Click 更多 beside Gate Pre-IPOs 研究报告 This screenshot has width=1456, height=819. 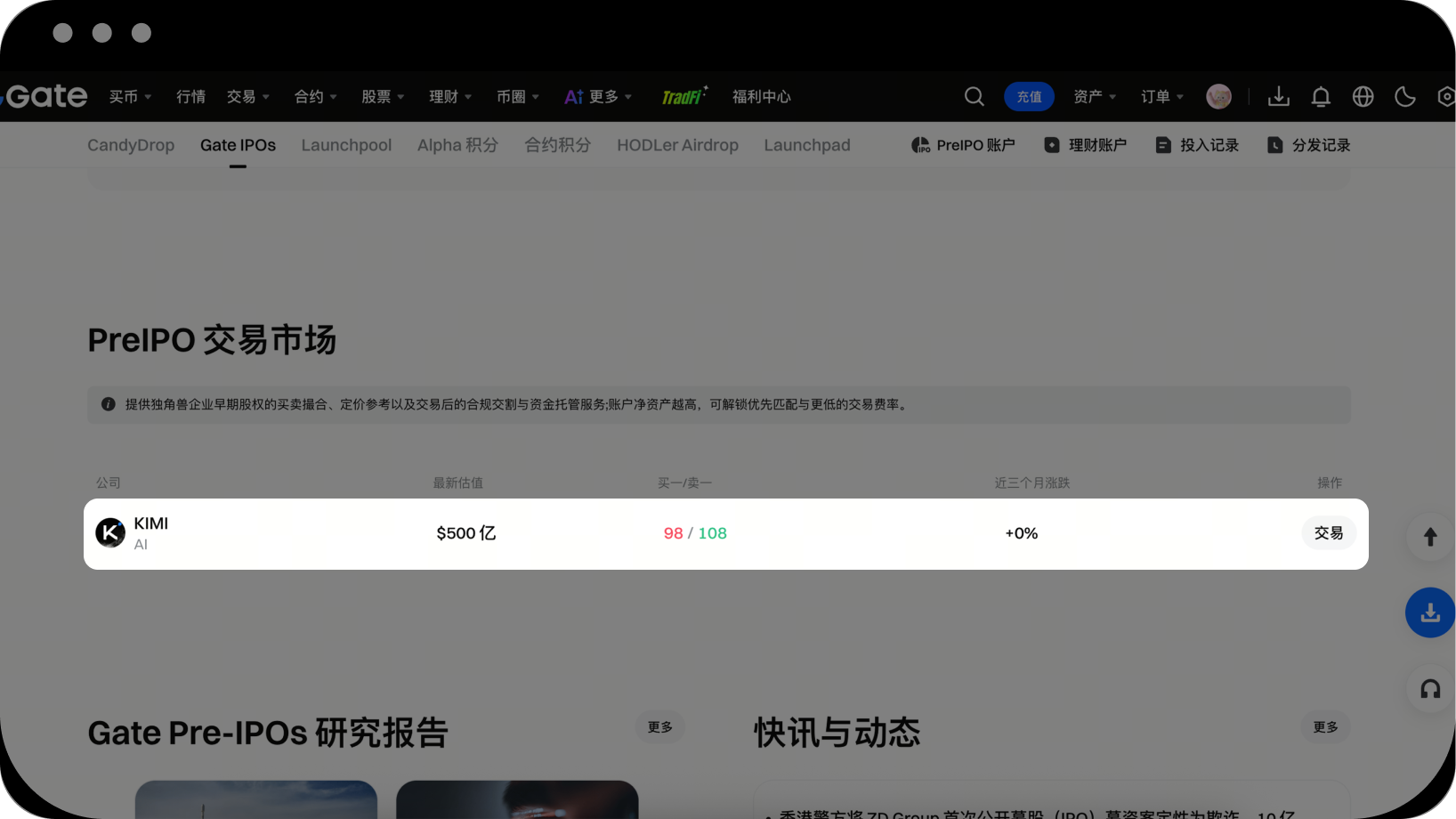(660, 727)
